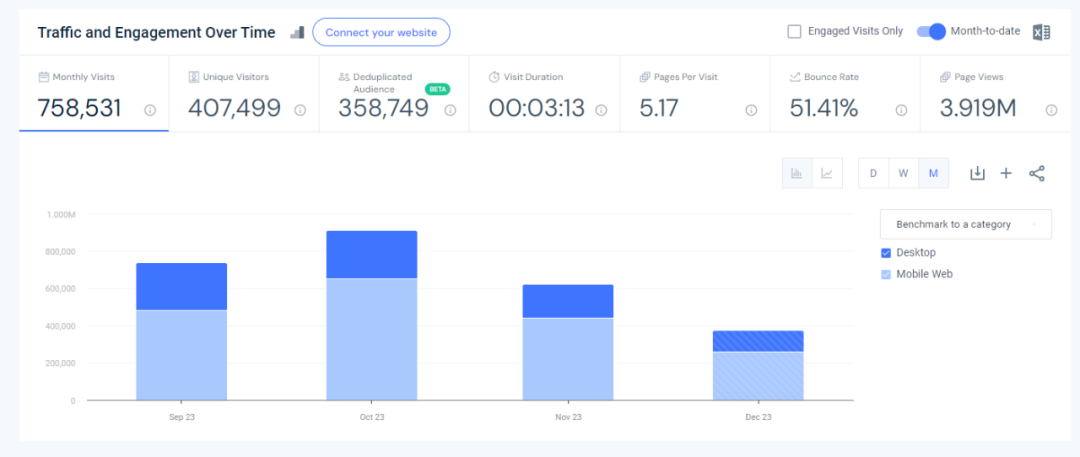Open the info icon for Monthly Visits

click(x=149, y=110)
